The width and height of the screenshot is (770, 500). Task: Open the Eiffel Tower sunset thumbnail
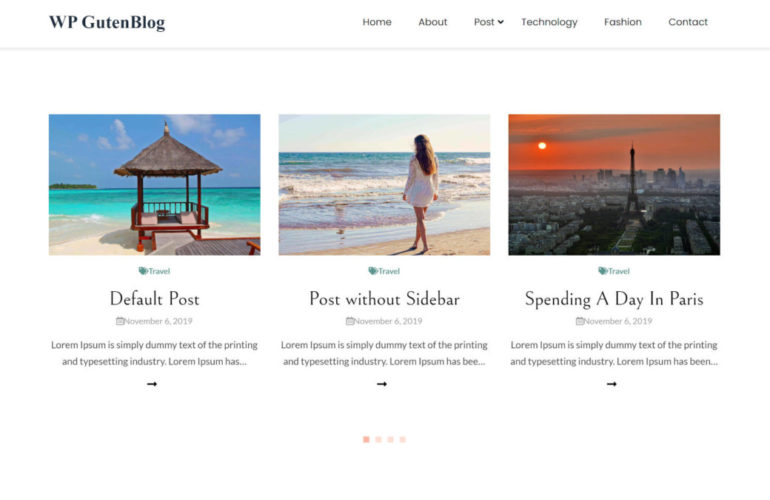point(614,185)
